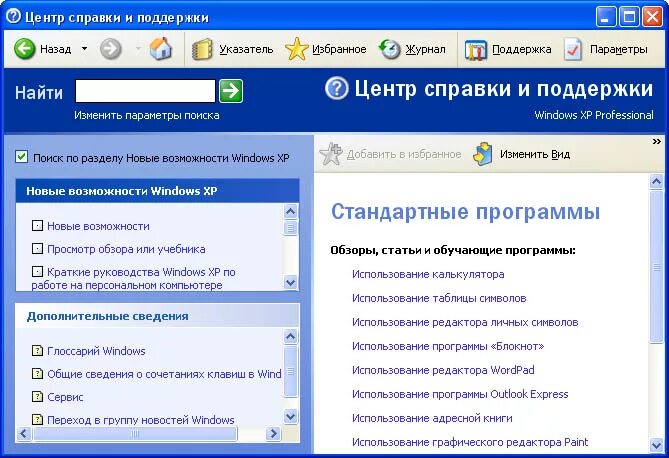Viewport: 669px width, 458px height.
Task: Click the Общие сведения о сочетаниях help icon
Action: pyautogui.click(x=38, y=373)
